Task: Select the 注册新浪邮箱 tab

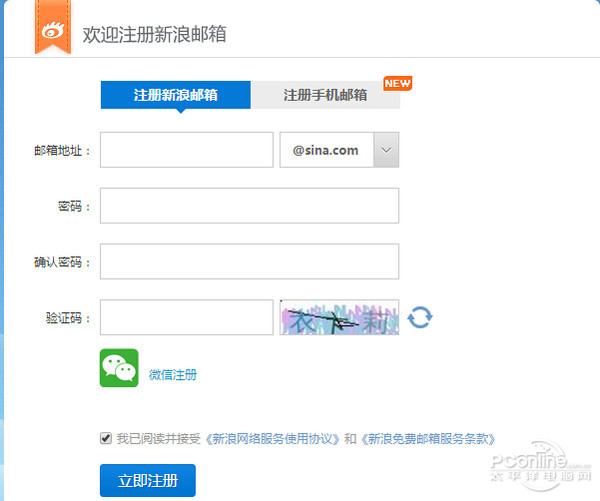Action: tap(176, 95)
